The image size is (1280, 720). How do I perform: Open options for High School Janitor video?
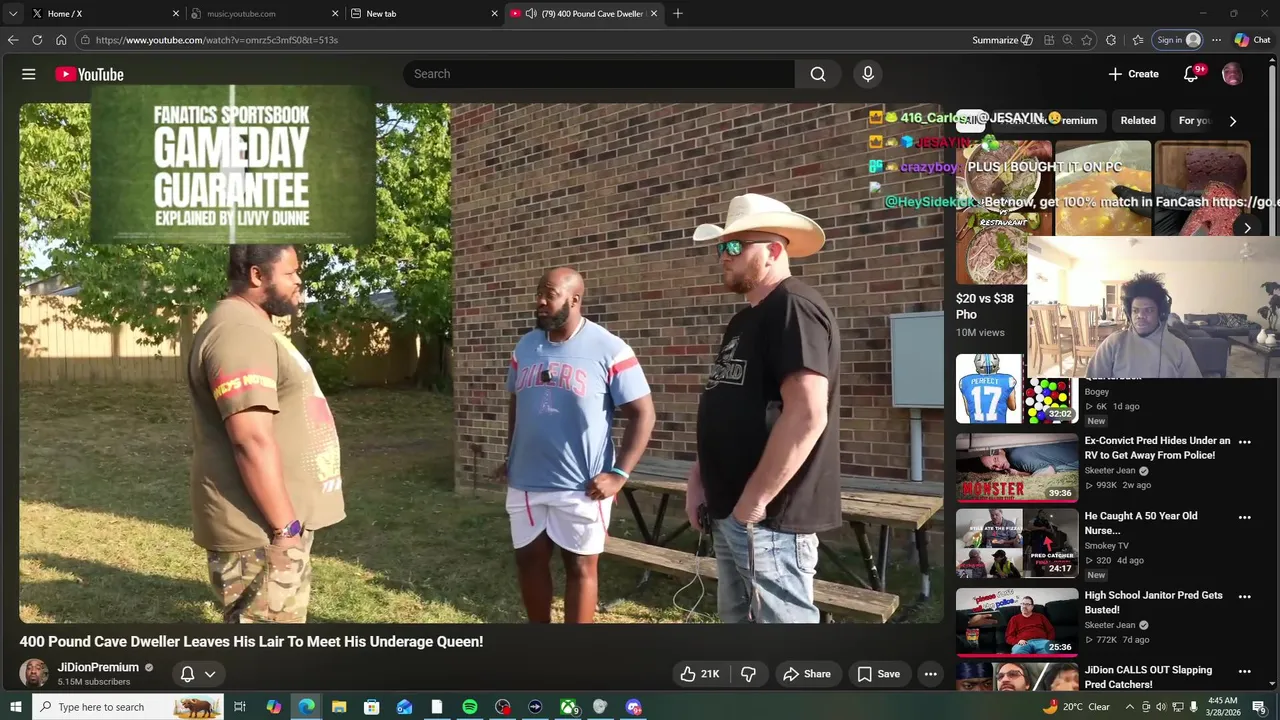click(x=1245, y=596)
